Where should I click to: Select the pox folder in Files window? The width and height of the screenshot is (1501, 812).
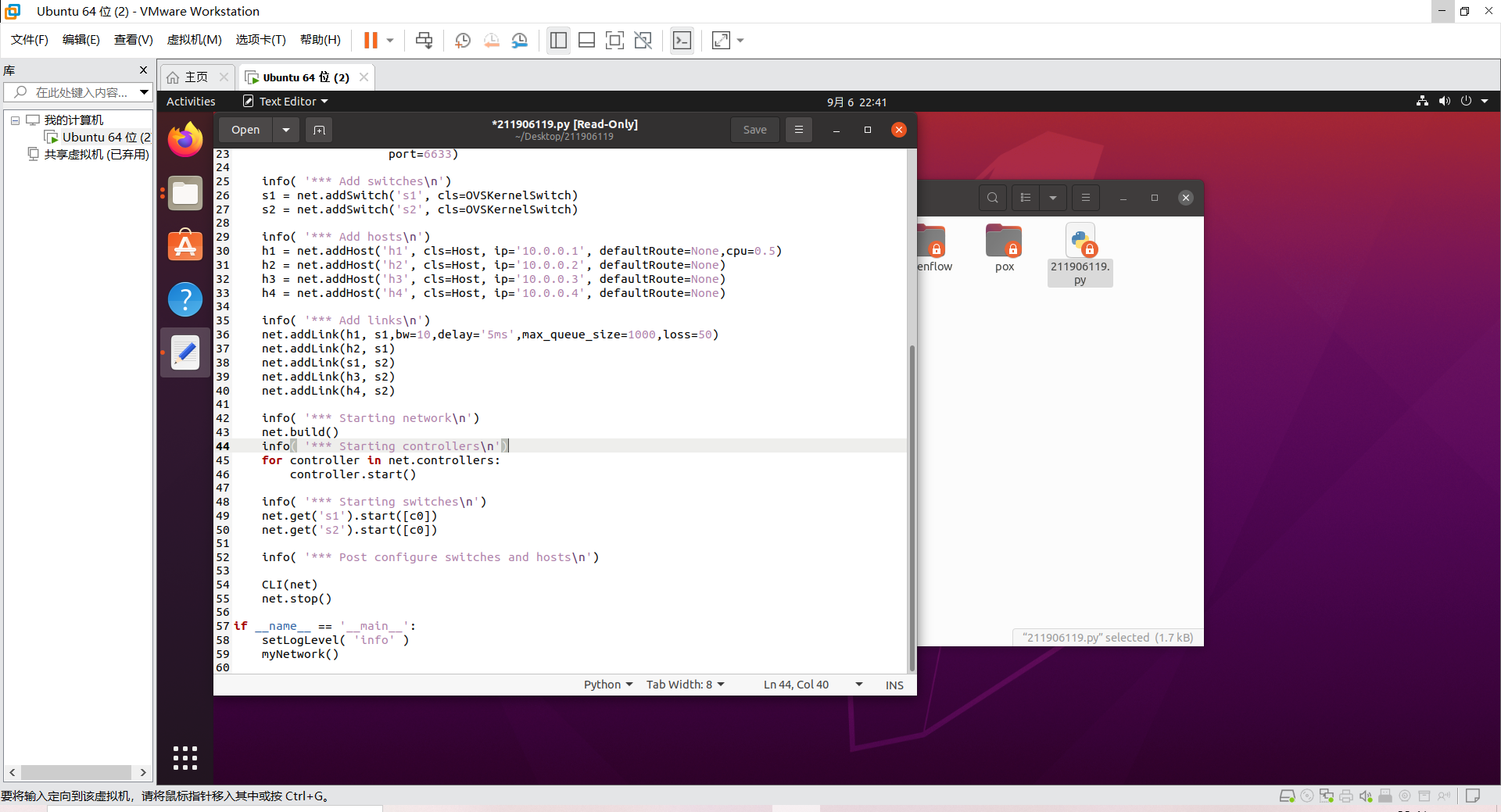click(1005, 249)
